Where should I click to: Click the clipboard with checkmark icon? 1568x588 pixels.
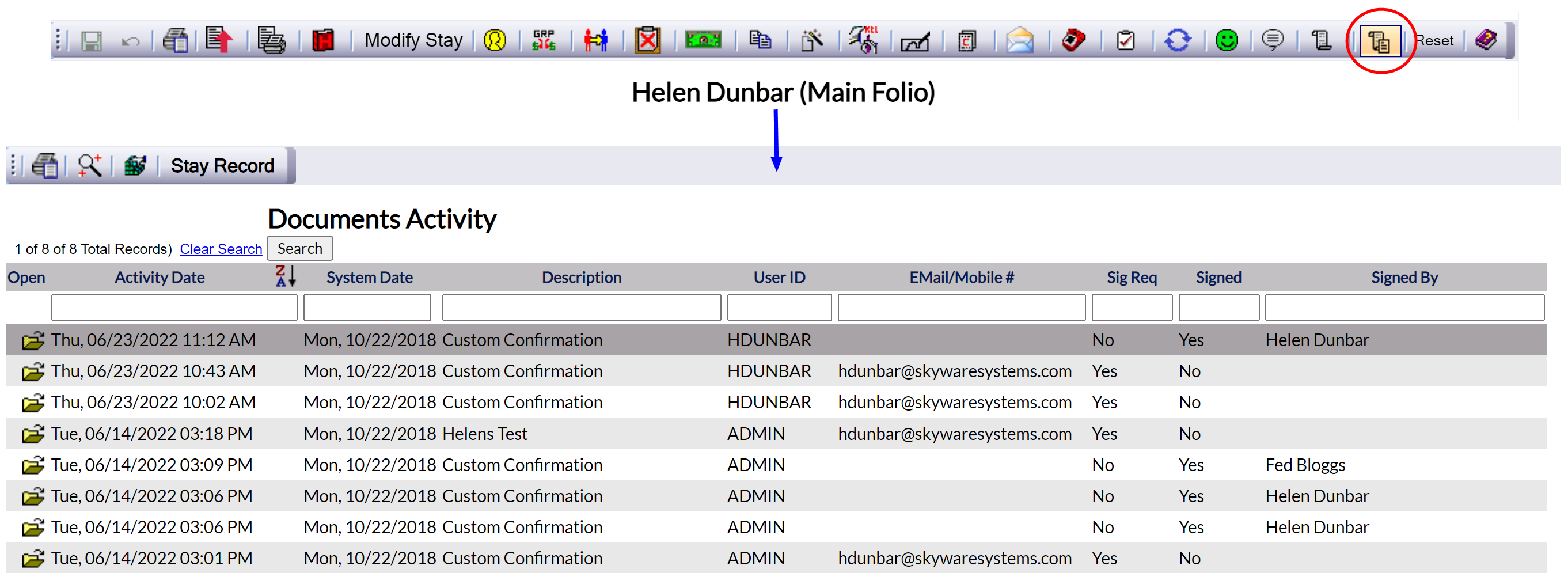[1126, 40]
